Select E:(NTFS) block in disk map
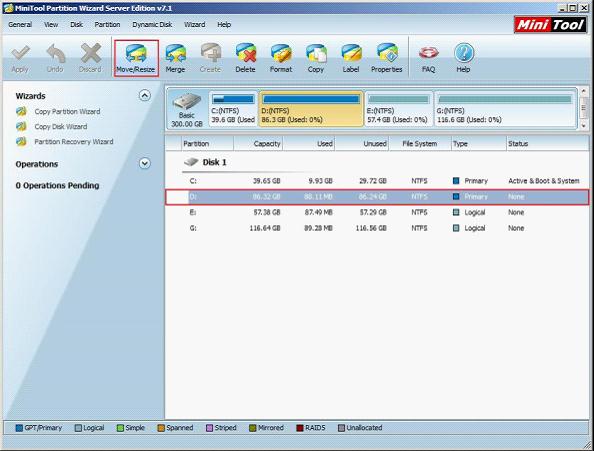Screen dimensions: 594x451 [399, 109]
